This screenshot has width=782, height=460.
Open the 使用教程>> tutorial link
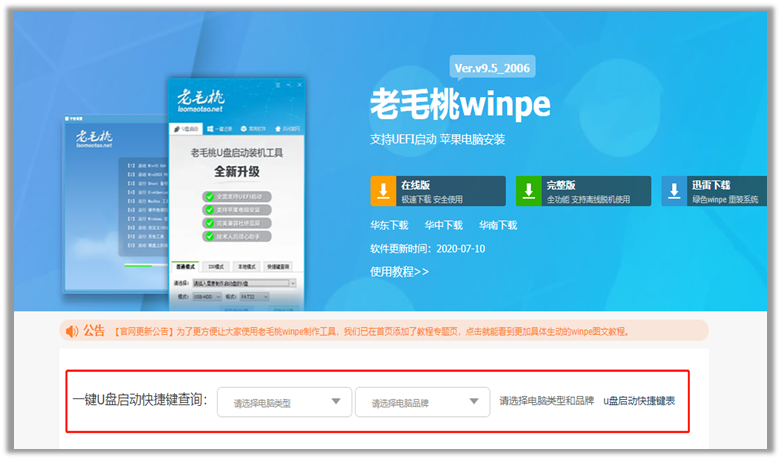coord(399,272)
